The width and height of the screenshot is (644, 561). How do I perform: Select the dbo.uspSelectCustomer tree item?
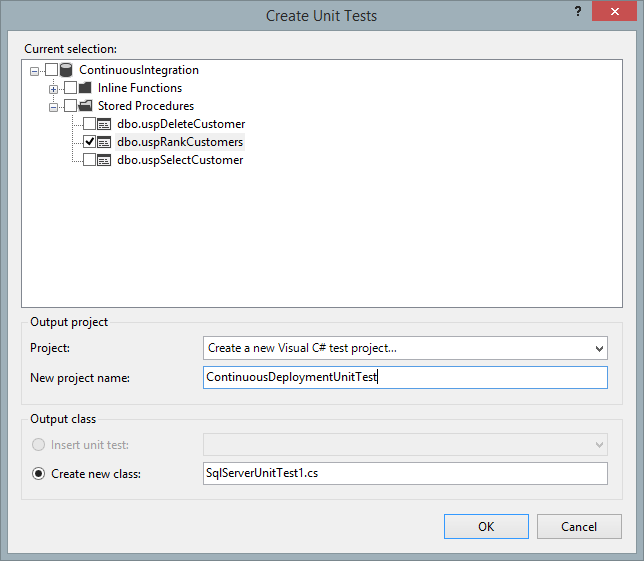point(180,160)
